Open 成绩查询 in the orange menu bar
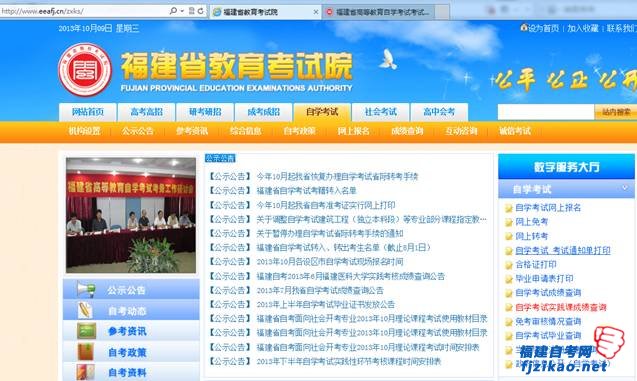The image size is (637, 381). coord(407,131)
